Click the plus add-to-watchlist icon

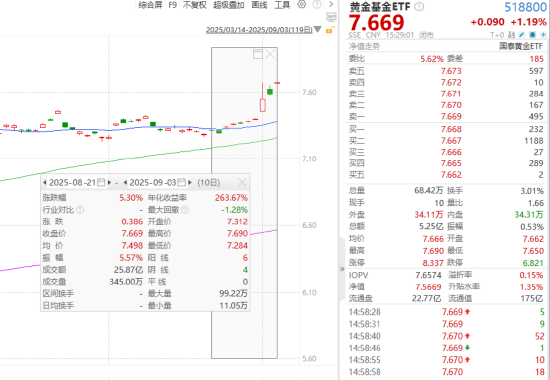(x=543, y=35)
